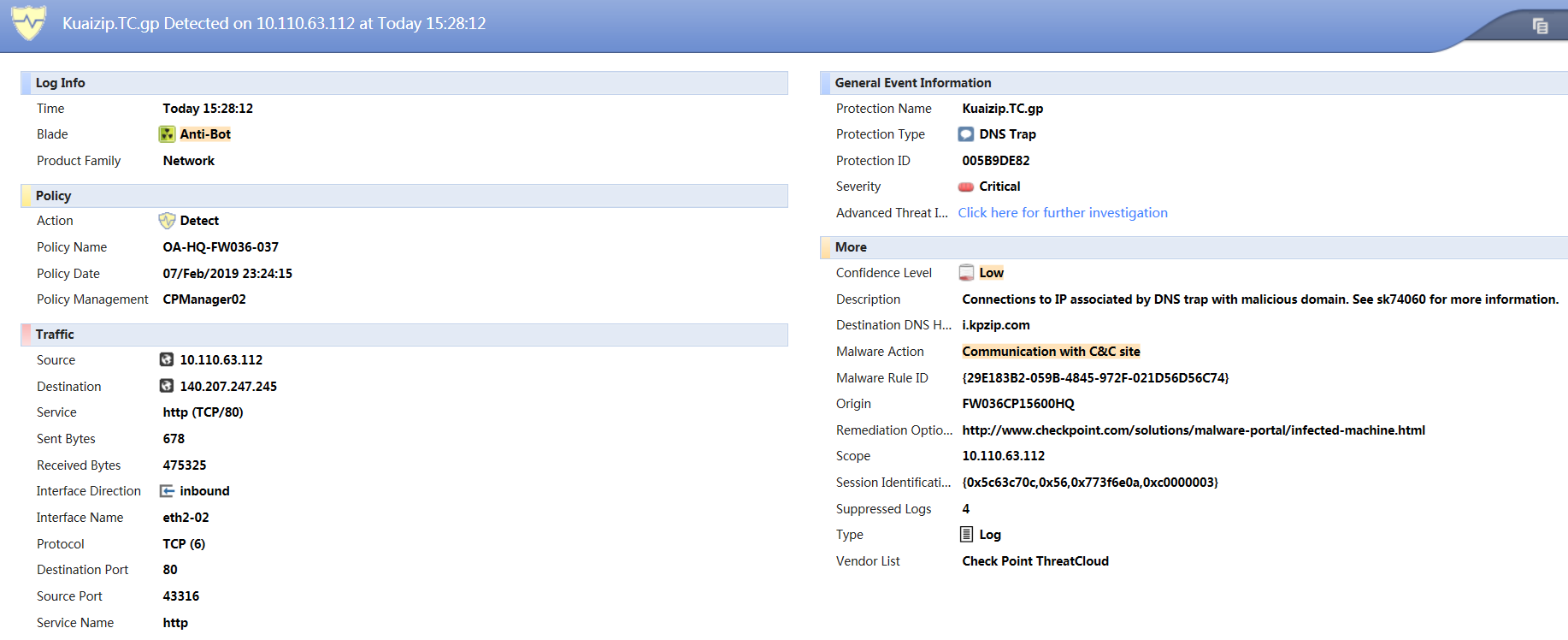Click the DNS Trap protection type icon
The height and width of the screenshot is (640, 1568).
966,134
